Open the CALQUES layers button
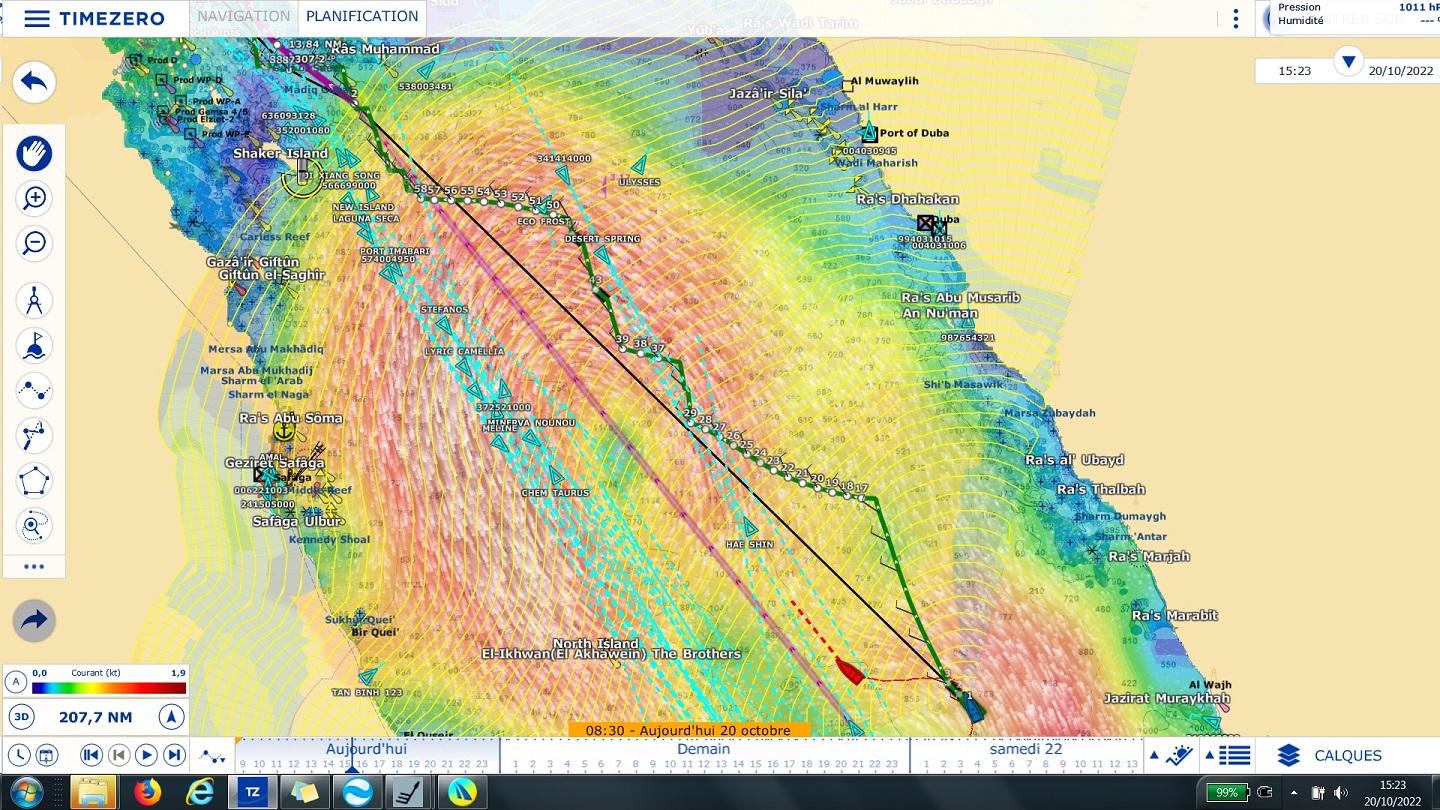The height and width of the screenshot is (810, 1440). [1330, 756]
